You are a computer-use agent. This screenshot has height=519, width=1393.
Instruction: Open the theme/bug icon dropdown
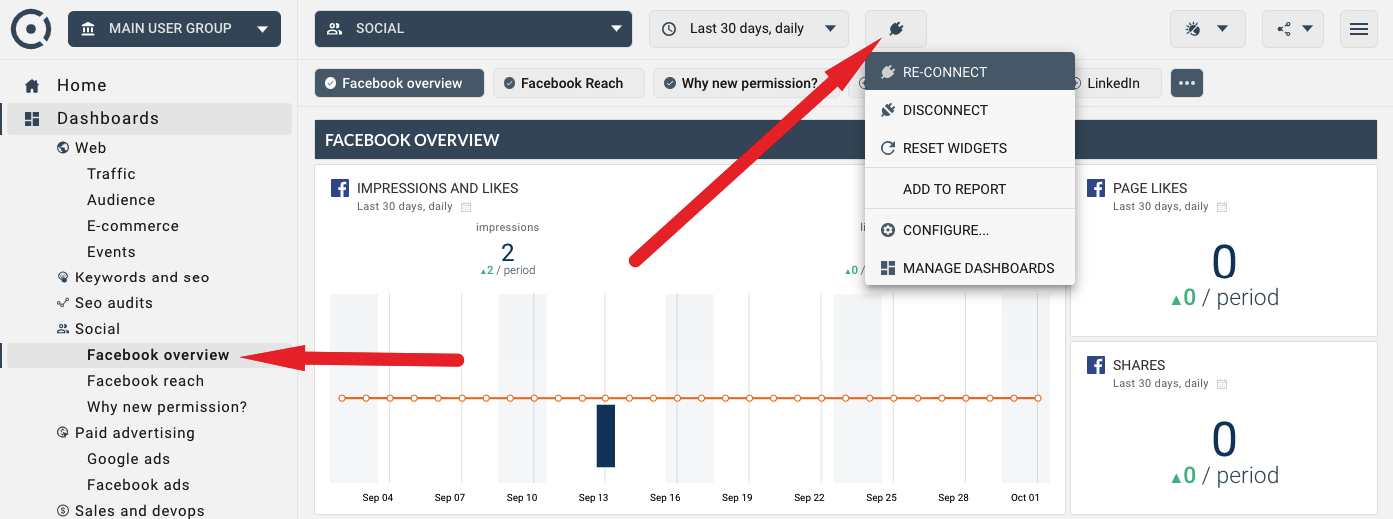(x=1207, y=29)
